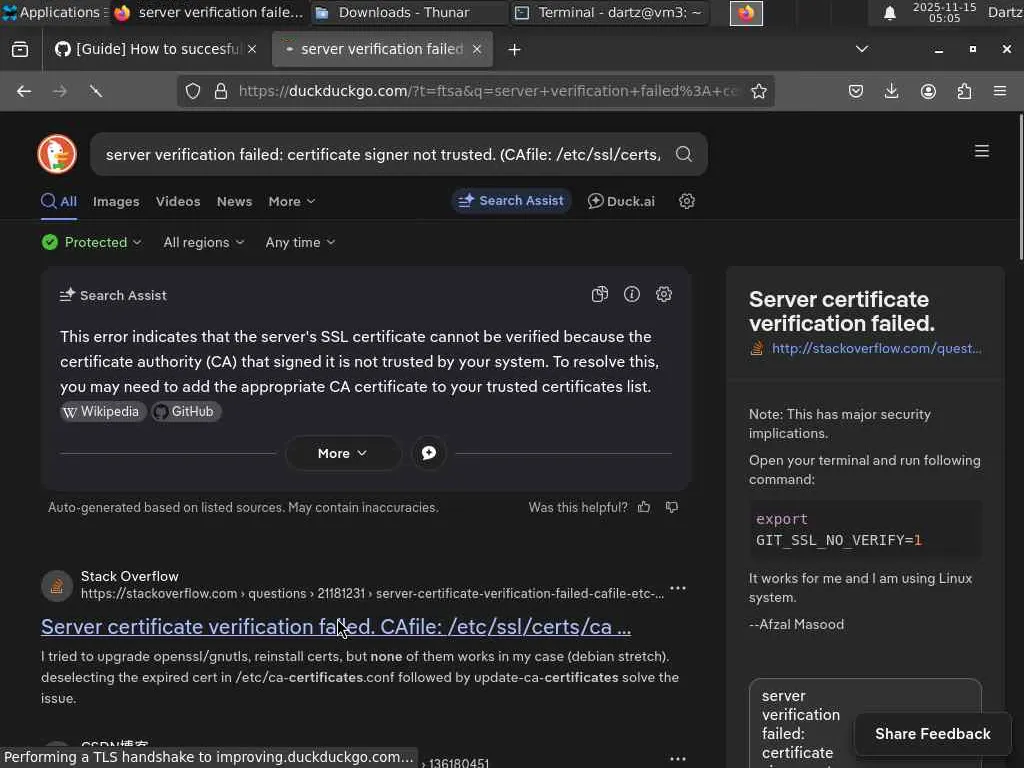
Task: Open the Firefox application menu
Action: click(1000, 91)
